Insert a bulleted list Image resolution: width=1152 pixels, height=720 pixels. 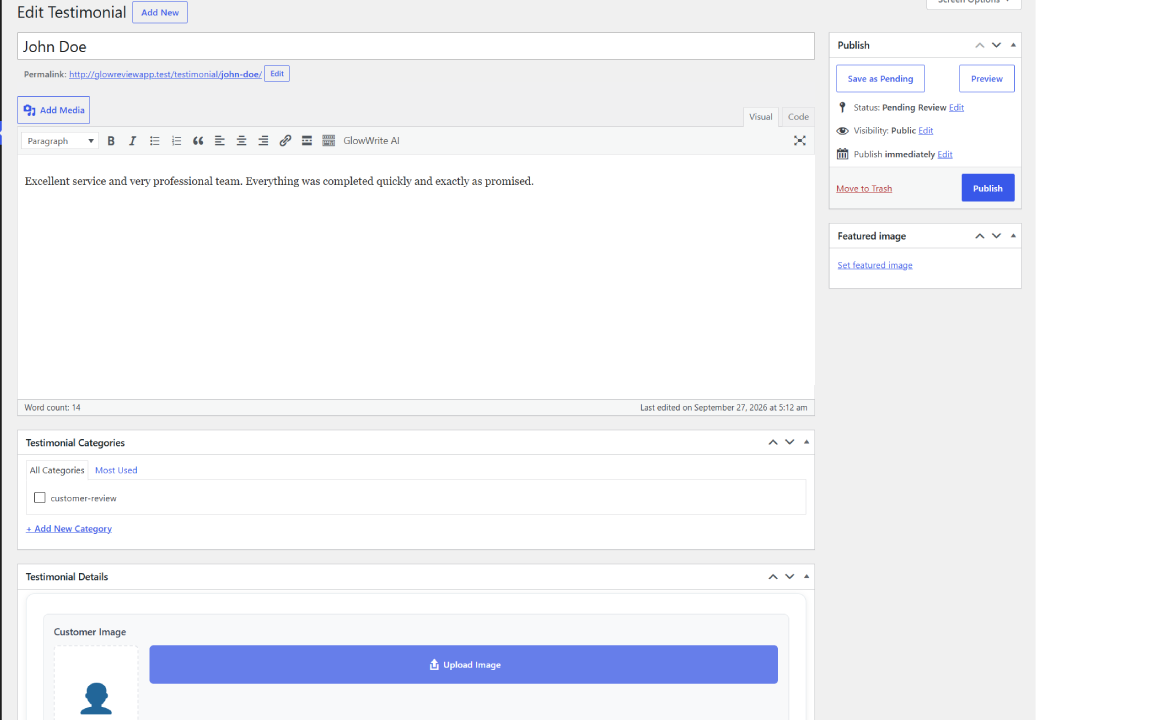(154, 141)
